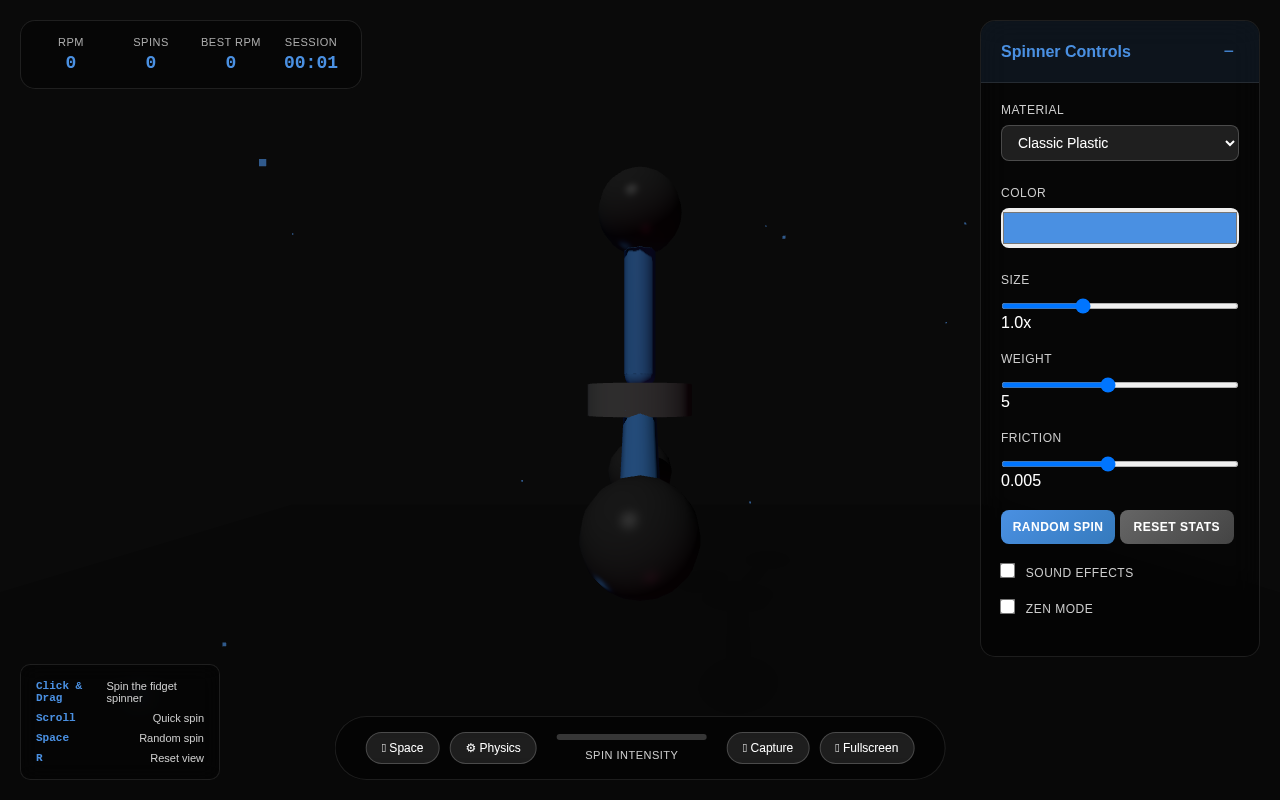
Task: Click the SPIN INTENSITY label
Action: (631, 755)
